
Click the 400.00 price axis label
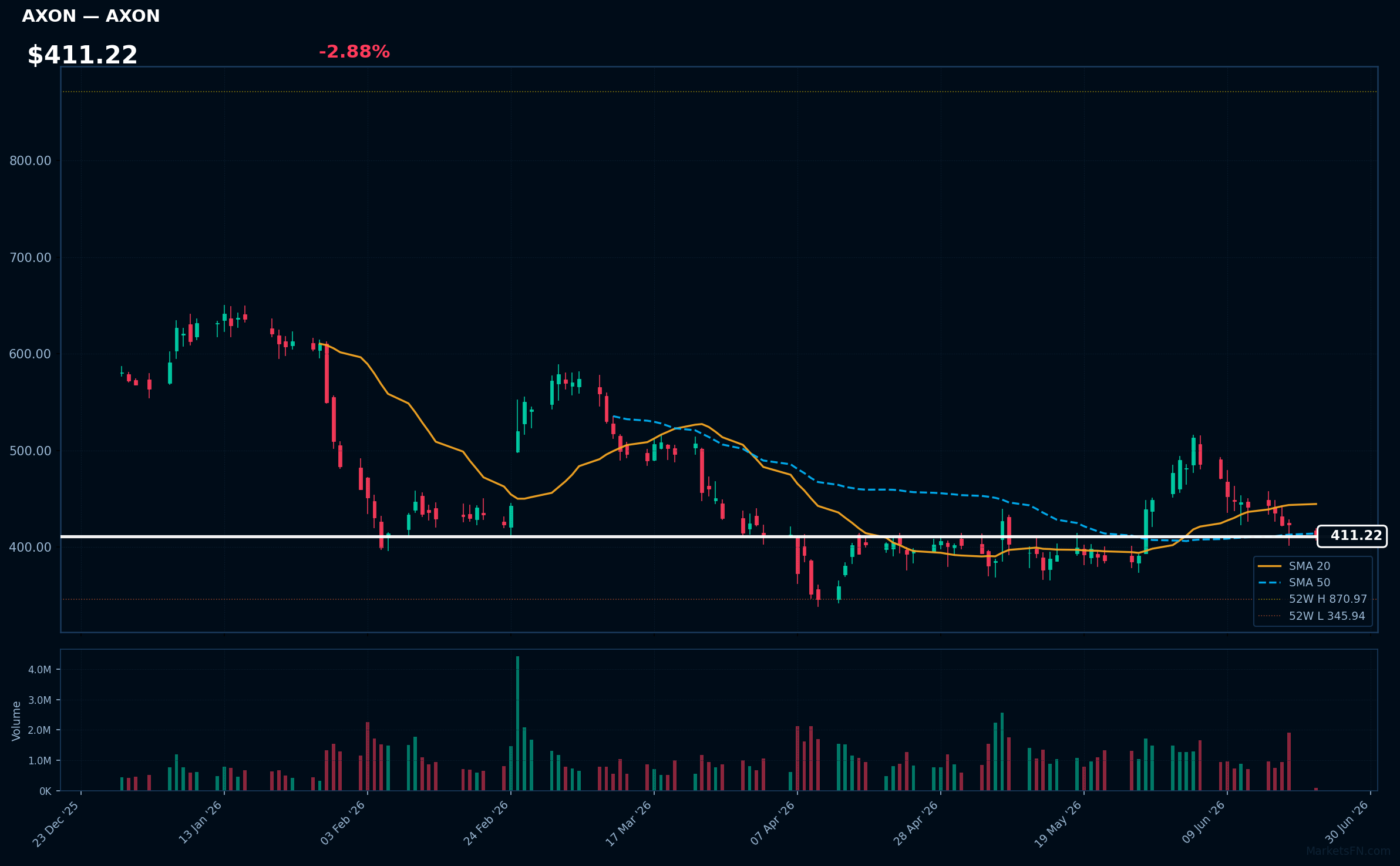tap(31, 548)
